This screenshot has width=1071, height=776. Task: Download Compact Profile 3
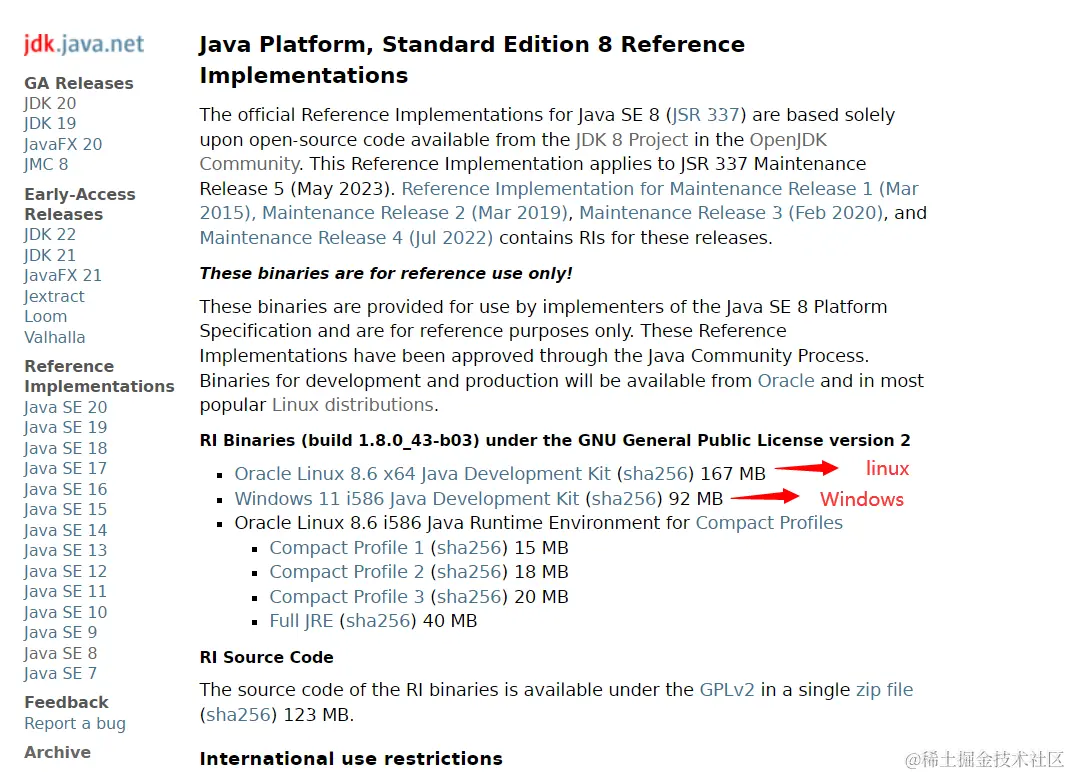tap(346, 596)
